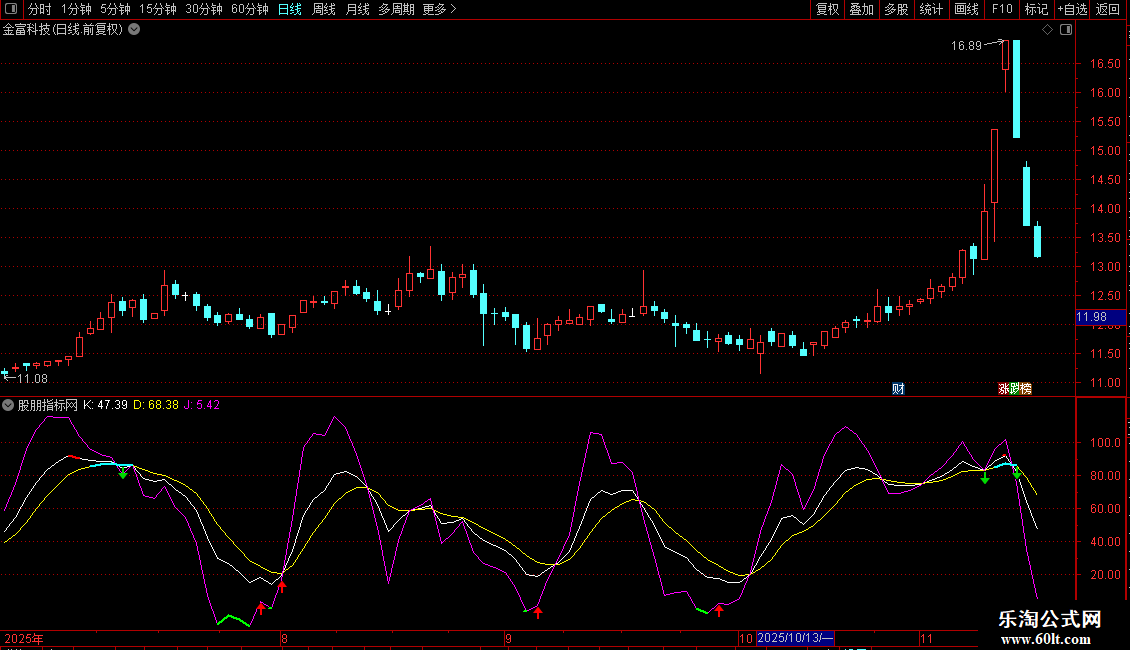Screen dimensions: 1130x650
Task: Click the 返回 back button
Action: click(1108, 9)
